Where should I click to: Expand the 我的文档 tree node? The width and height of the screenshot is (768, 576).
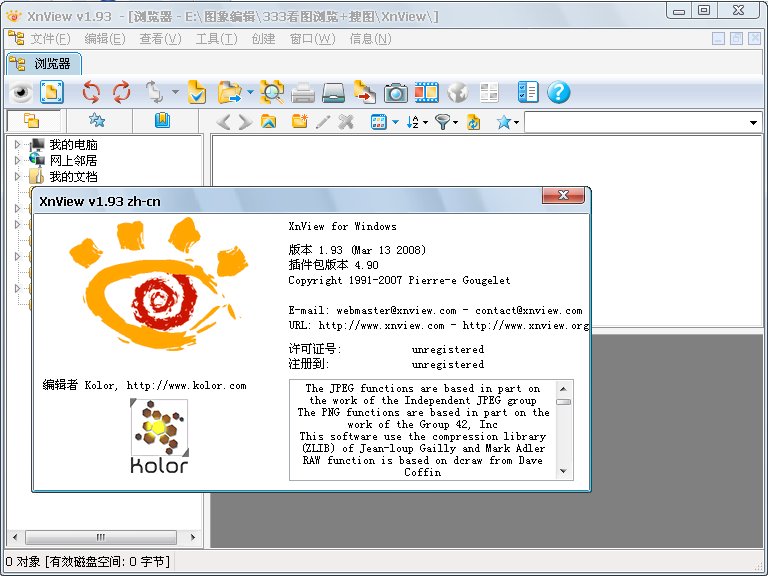click(x=17, y=176)
